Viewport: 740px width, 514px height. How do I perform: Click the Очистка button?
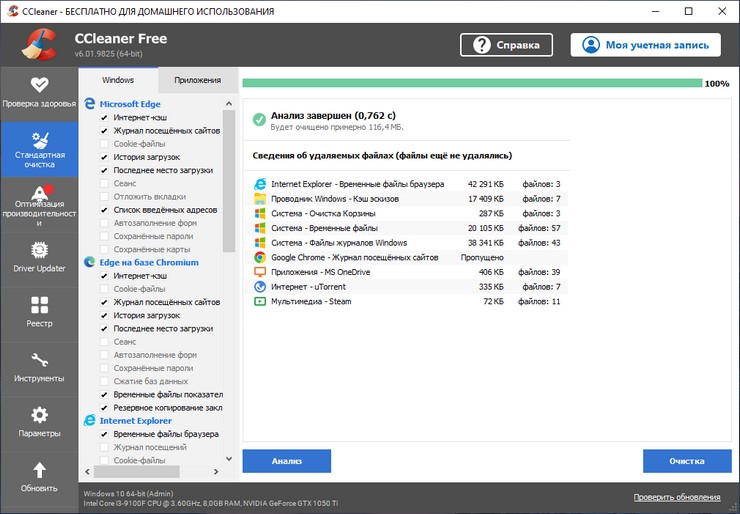coord(687,461)
